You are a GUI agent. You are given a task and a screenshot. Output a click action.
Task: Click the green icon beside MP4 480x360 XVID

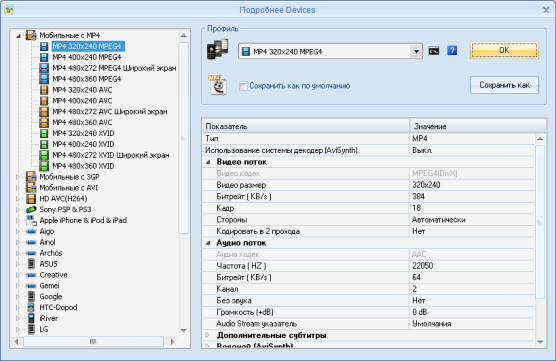44,166
